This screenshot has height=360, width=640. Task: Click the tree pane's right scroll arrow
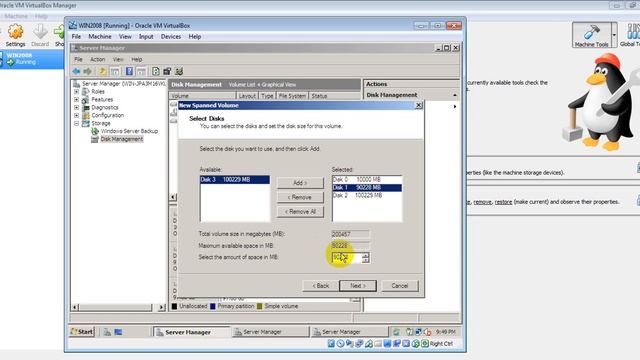point(162,307)
